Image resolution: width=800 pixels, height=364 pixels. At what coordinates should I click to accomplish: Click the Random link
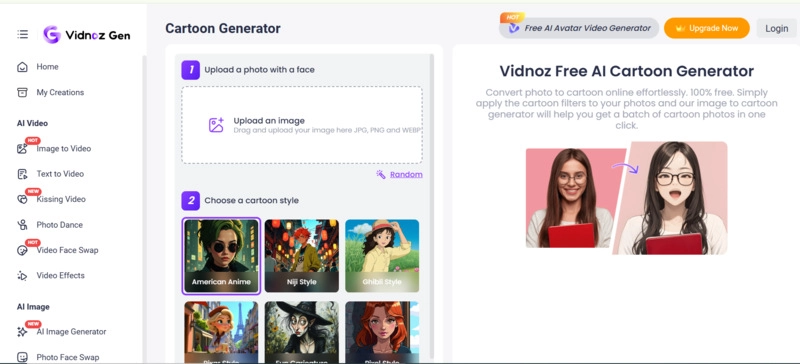tap(406, 175)
